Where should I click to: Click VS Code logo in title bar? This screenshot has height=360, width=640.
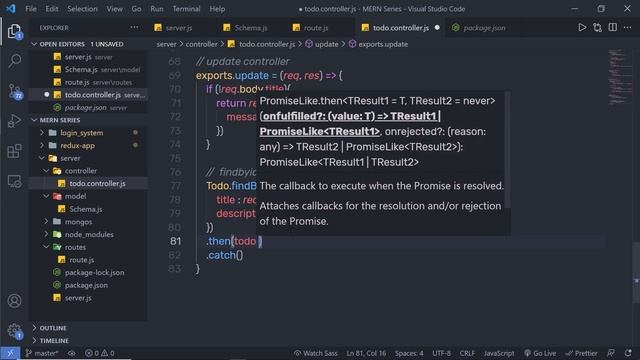[x=11, y=9]
